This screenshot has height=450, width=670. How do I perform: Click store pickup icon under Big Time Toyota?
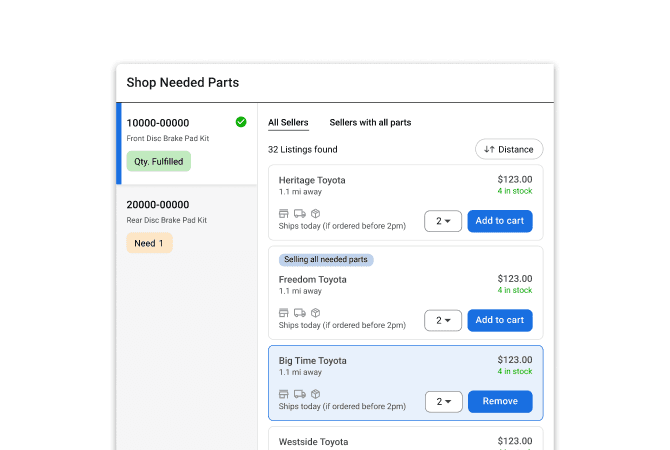pyautogui.click(x=284, y=394)
